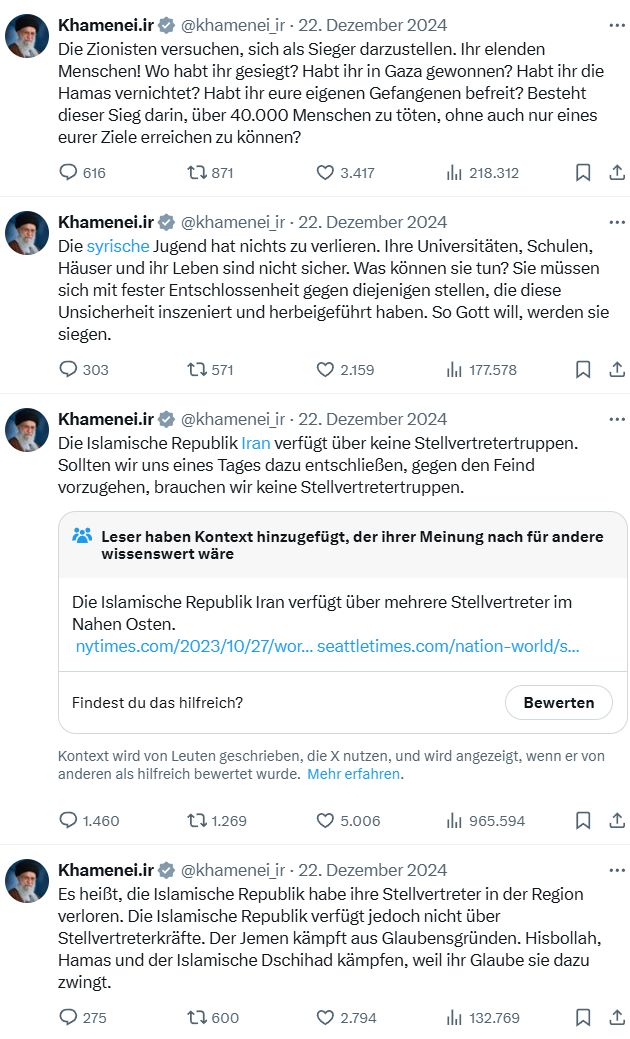
Task: Open the seattletimes.com source link
Action: 449,646
